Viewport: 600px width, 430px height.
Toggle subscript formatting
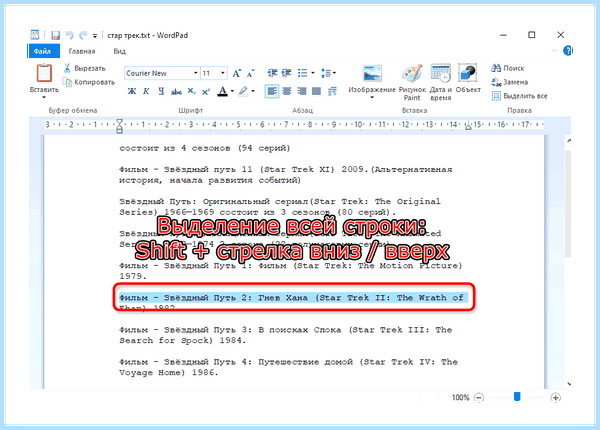click(191, 91)
